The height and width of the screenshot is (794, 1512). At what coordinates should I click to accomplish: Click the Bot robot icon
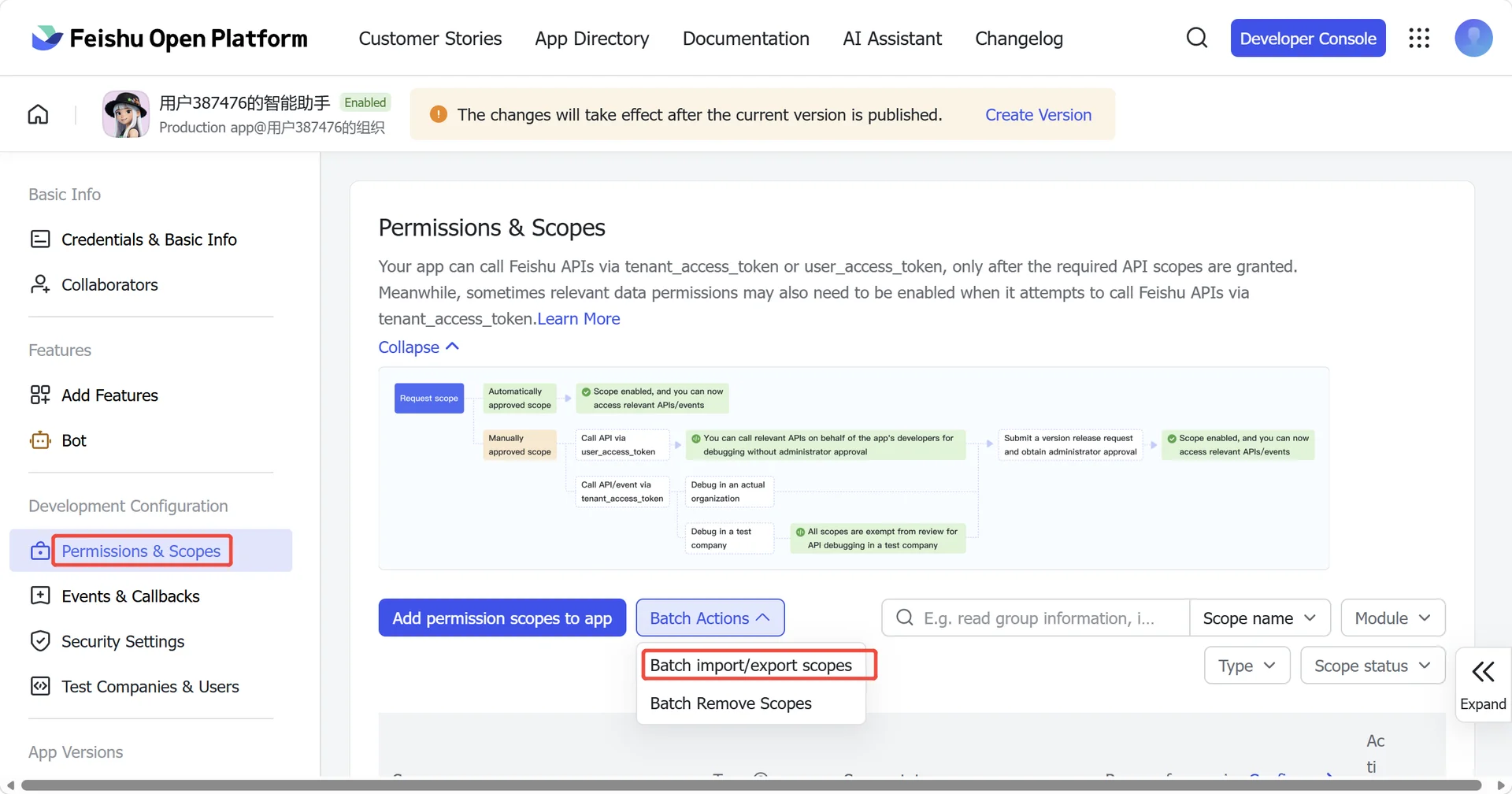[x=40, y=440]
